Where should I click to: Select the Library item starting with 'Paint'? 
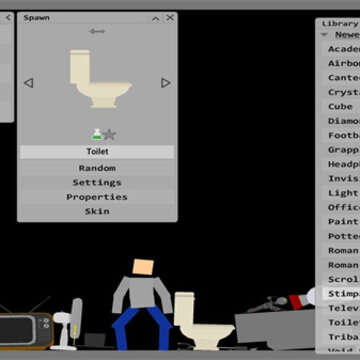(x=341, y=222)
